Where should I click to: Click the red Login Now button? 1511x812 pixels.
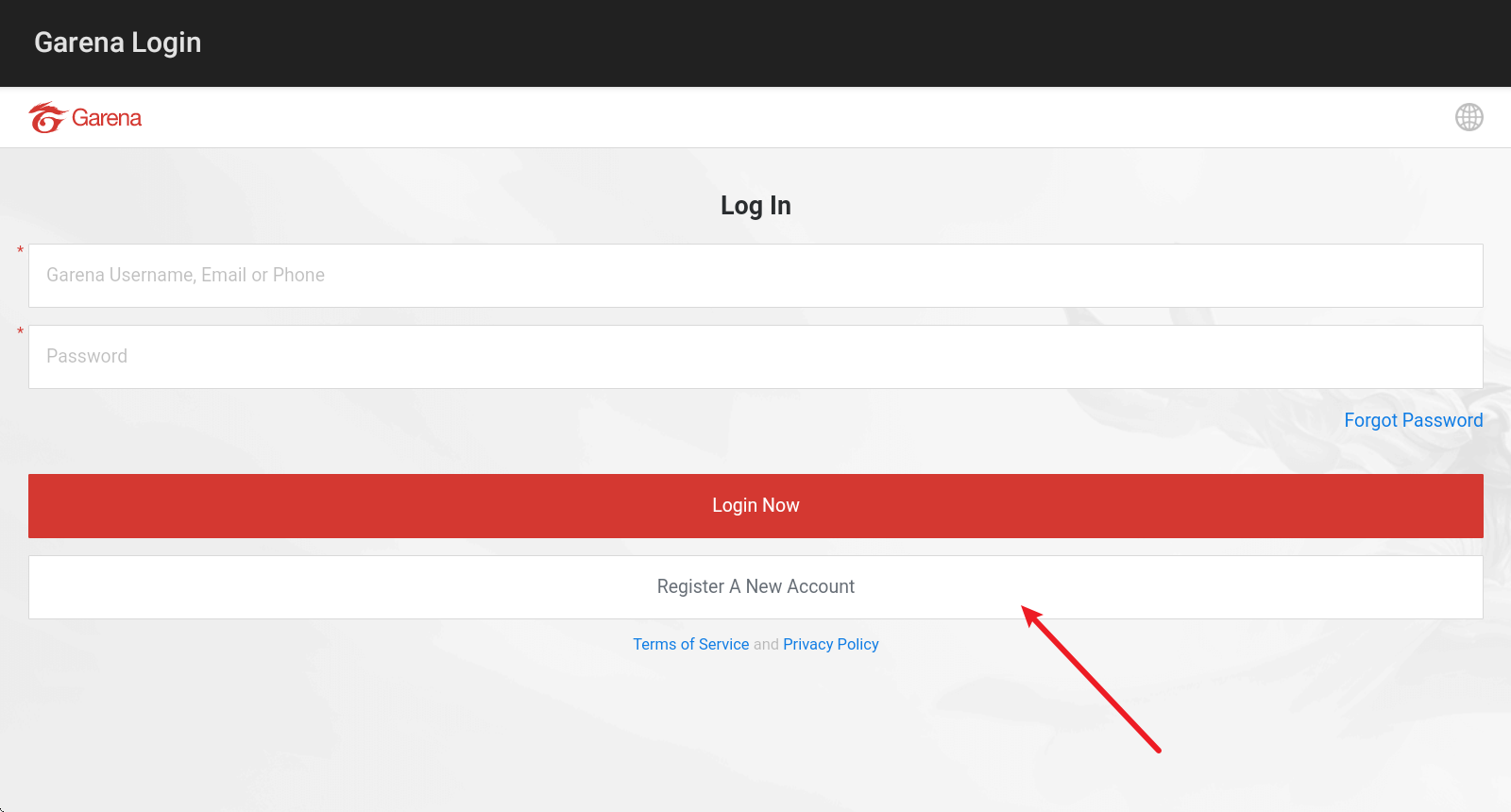(755, 506)
